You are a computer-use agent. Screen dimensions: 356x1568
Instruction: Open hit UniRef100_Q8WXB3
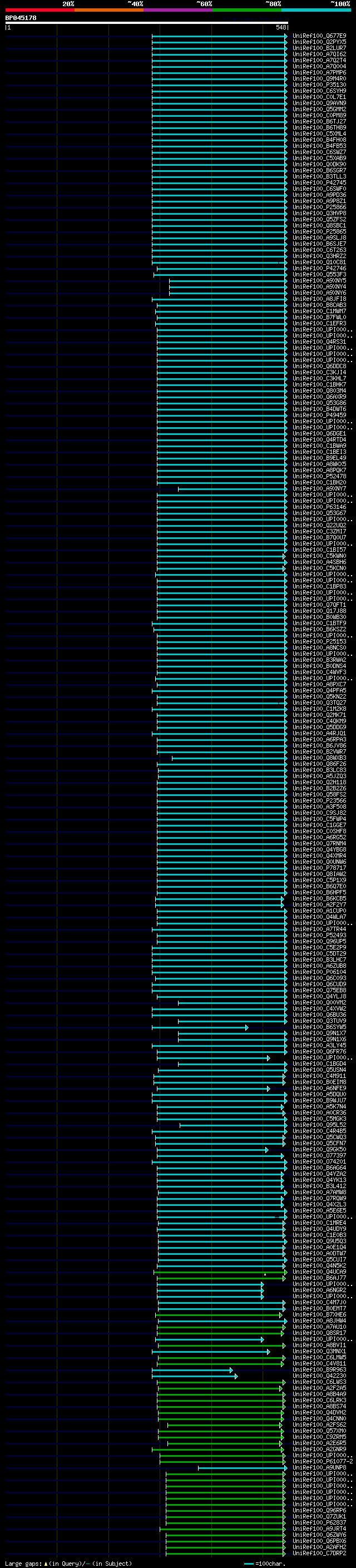[x=319, y=758]
